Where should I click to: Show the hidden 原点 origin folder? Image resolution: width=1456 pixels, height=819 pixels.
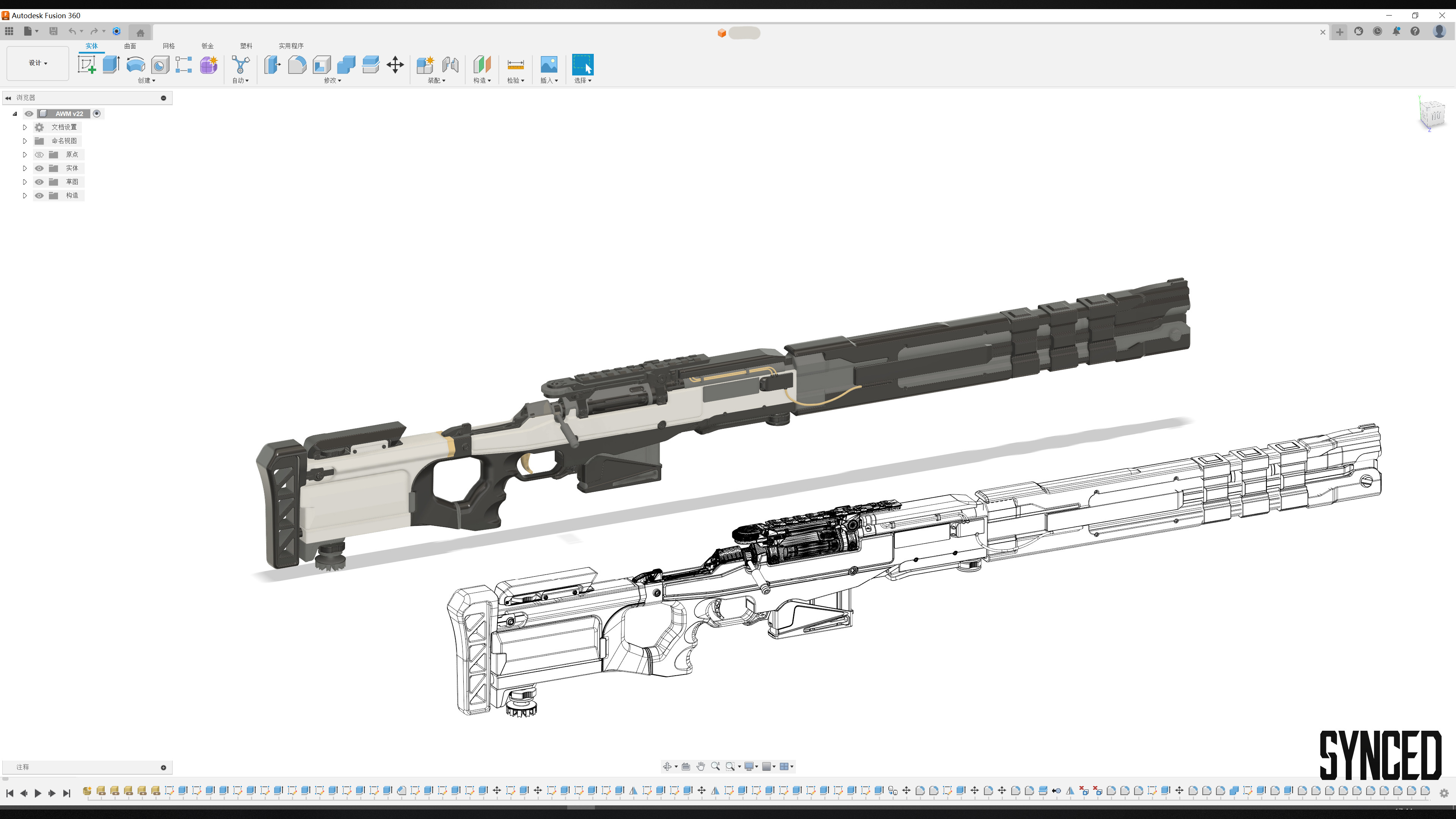click(x=39, y=154)
